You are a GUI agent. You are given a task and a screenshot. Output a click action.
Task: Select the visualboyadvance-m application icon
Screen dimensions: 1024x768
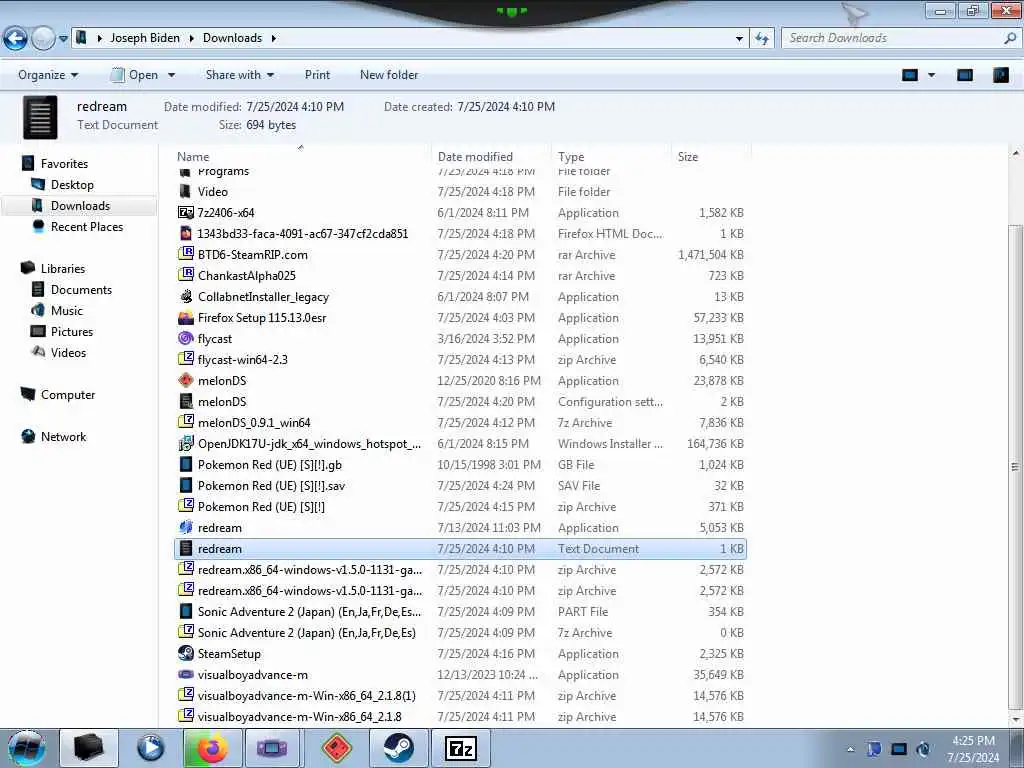185,674
